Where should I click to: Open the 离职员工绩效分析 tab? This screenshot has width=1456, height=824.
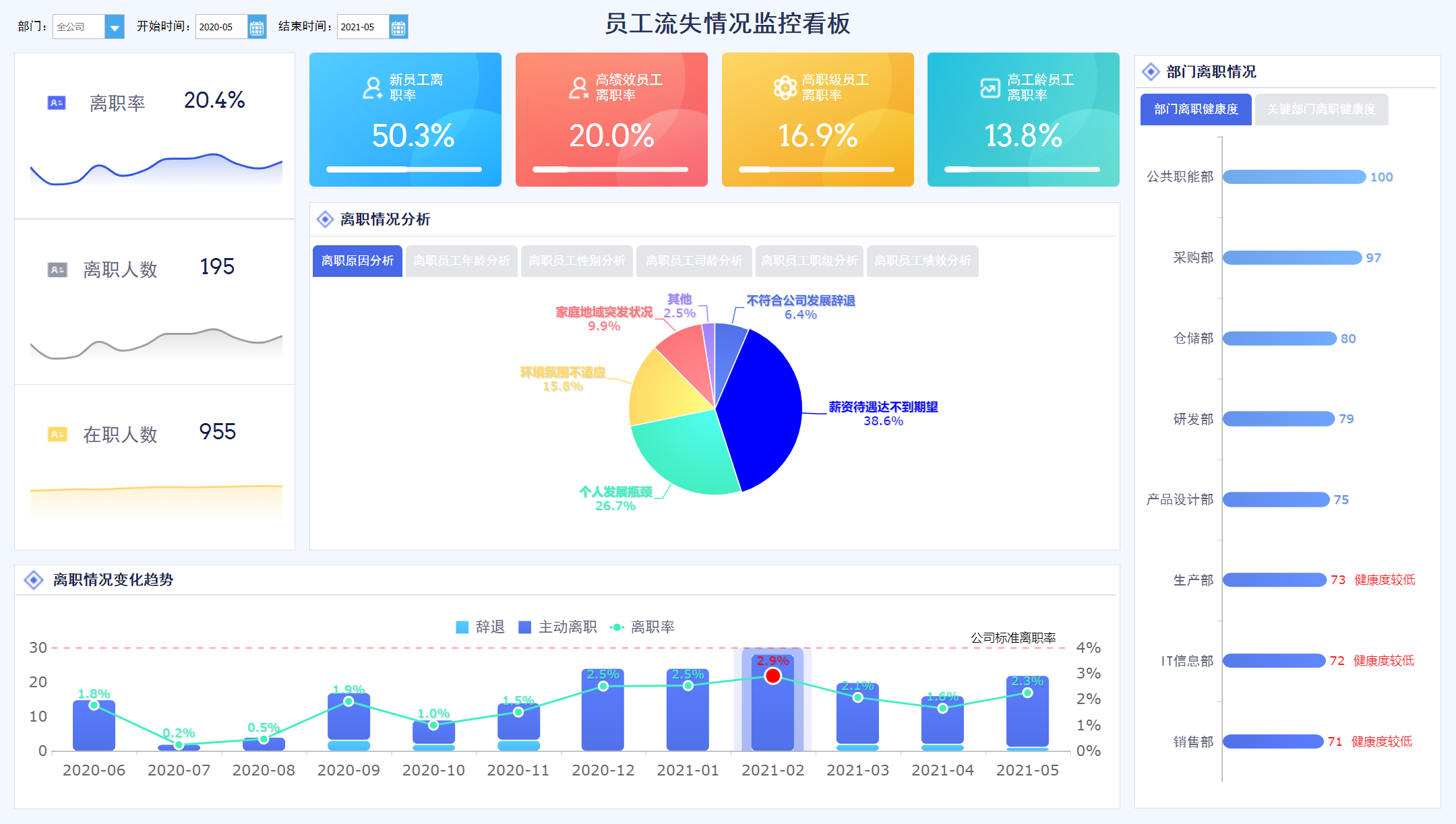point(922,261)
